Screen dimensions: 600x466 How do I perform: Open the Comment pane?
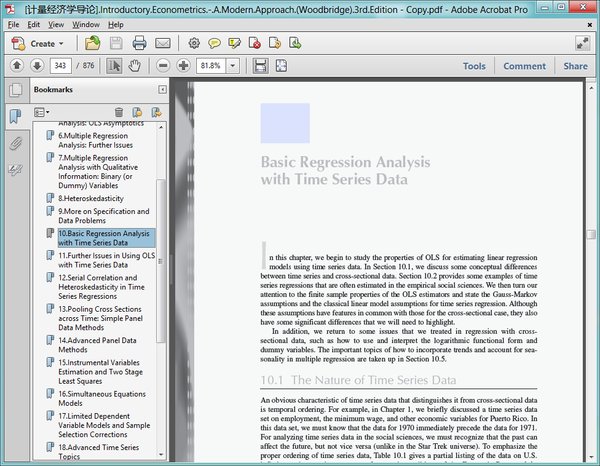524,66
